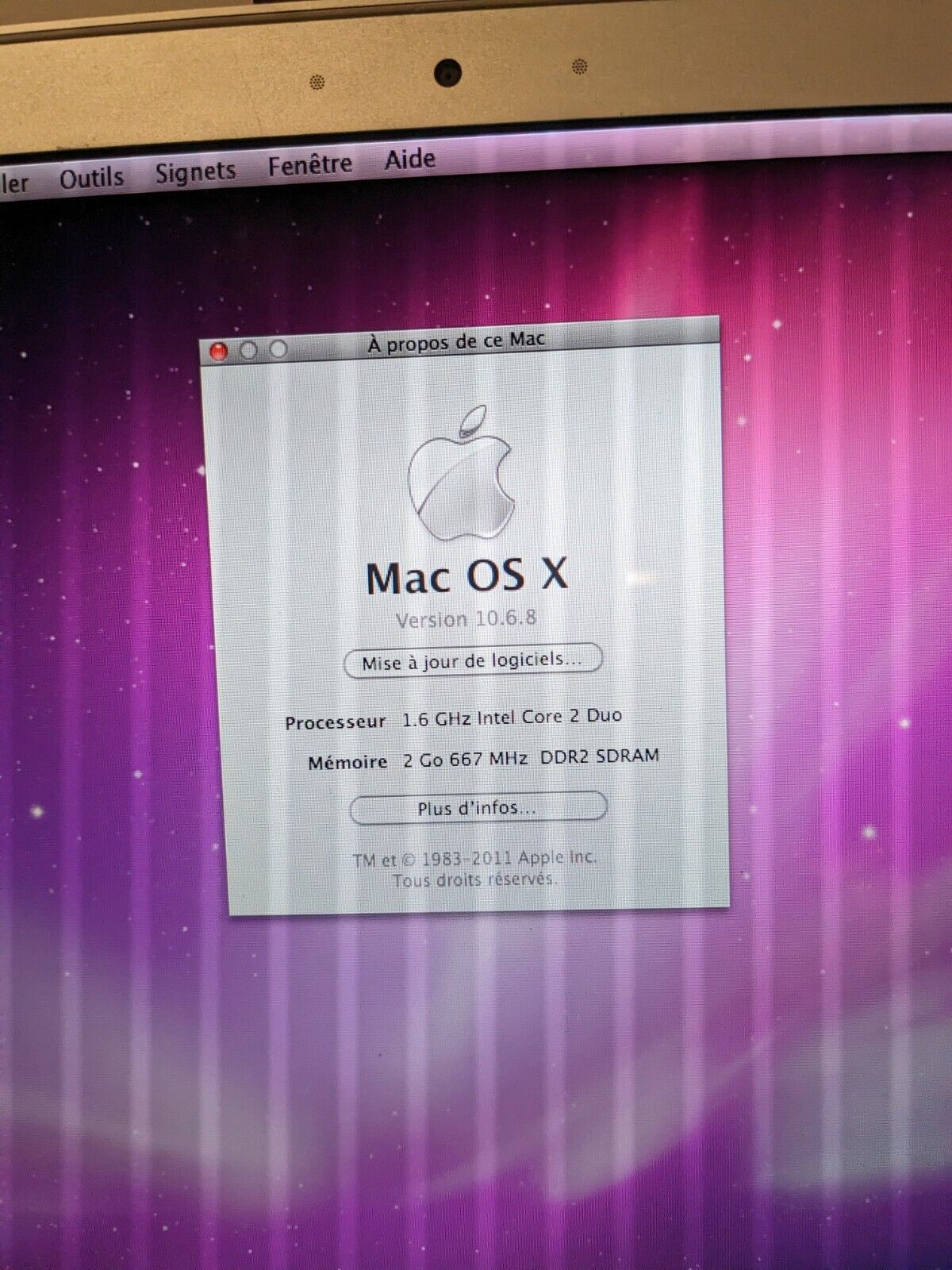Click the Mémoire label
The image size is (952, 1270).
click(x=347, y=763)
